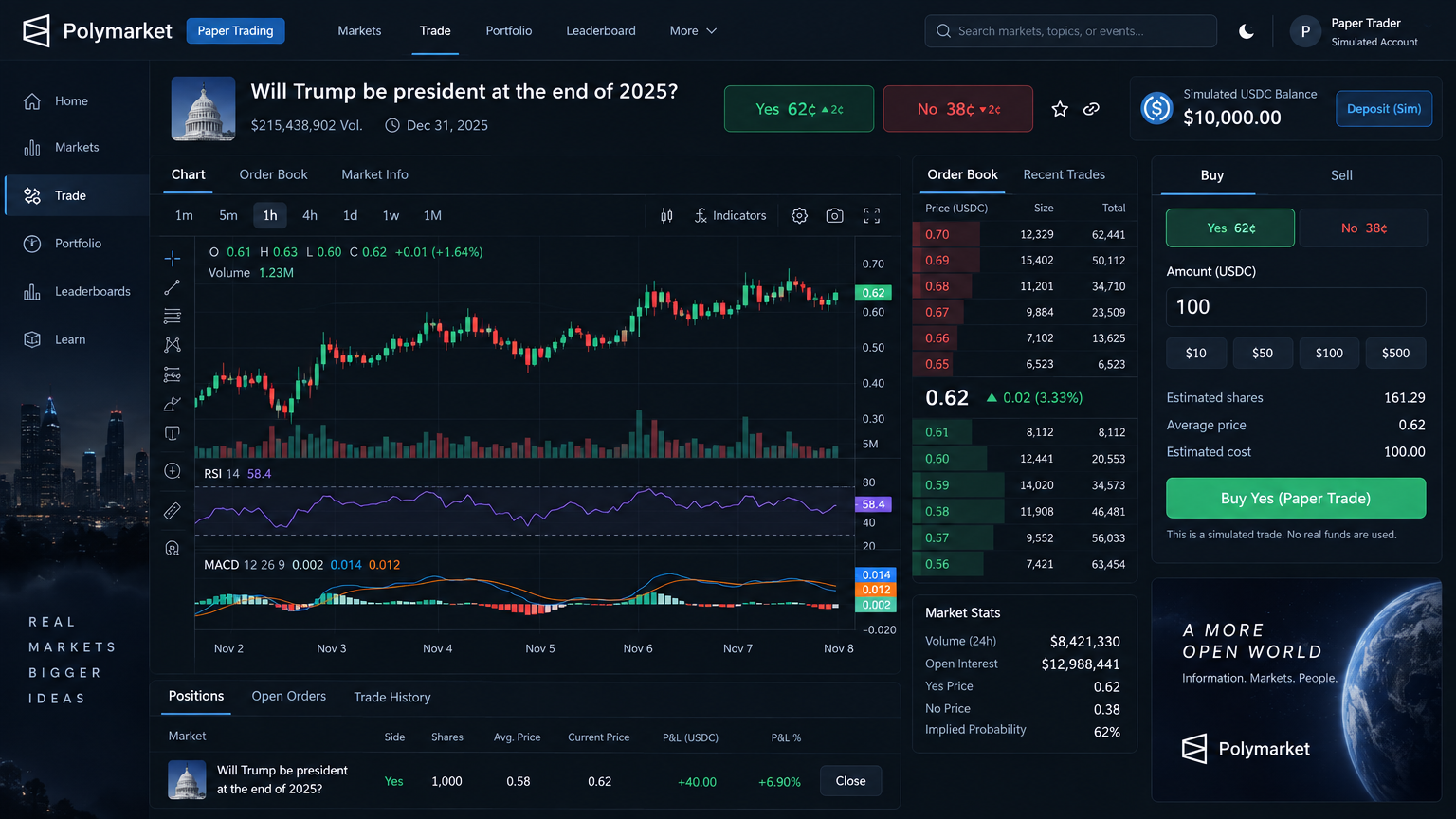Set chart interval to 1d
This screenshot has width=1456, height=819.
pos(350,215)
